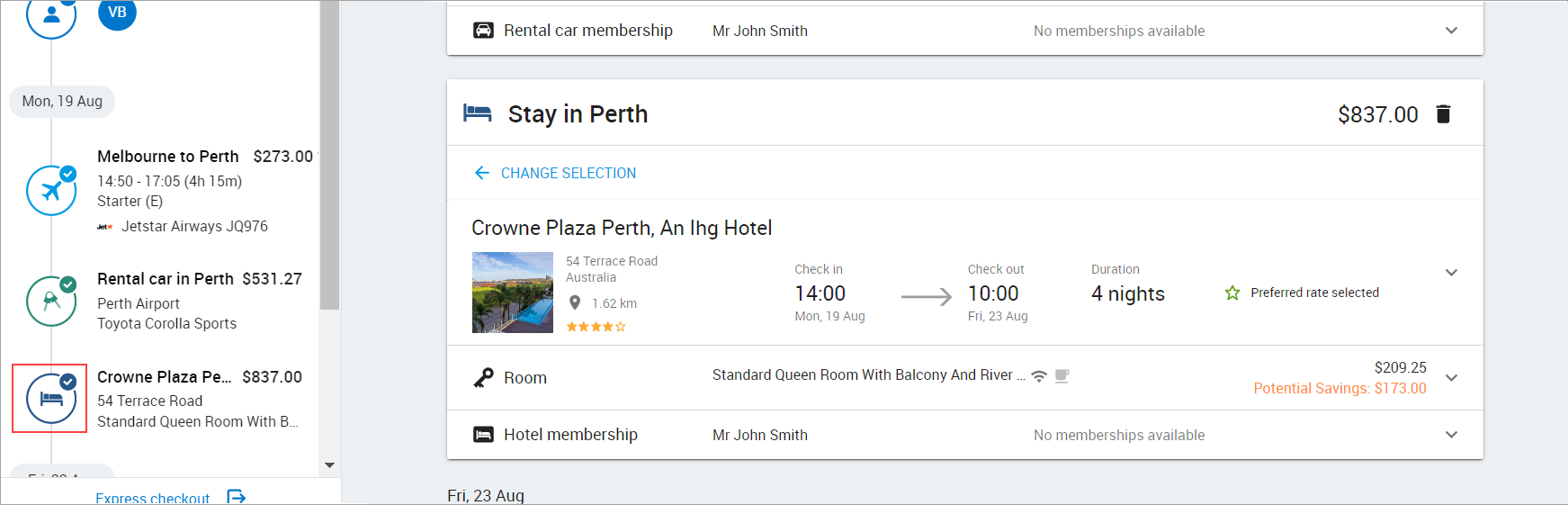This screenshot has height=505, width=1568.
Task: Click the location pin beside 1.62 km
Action: click(x=575, y=303)
